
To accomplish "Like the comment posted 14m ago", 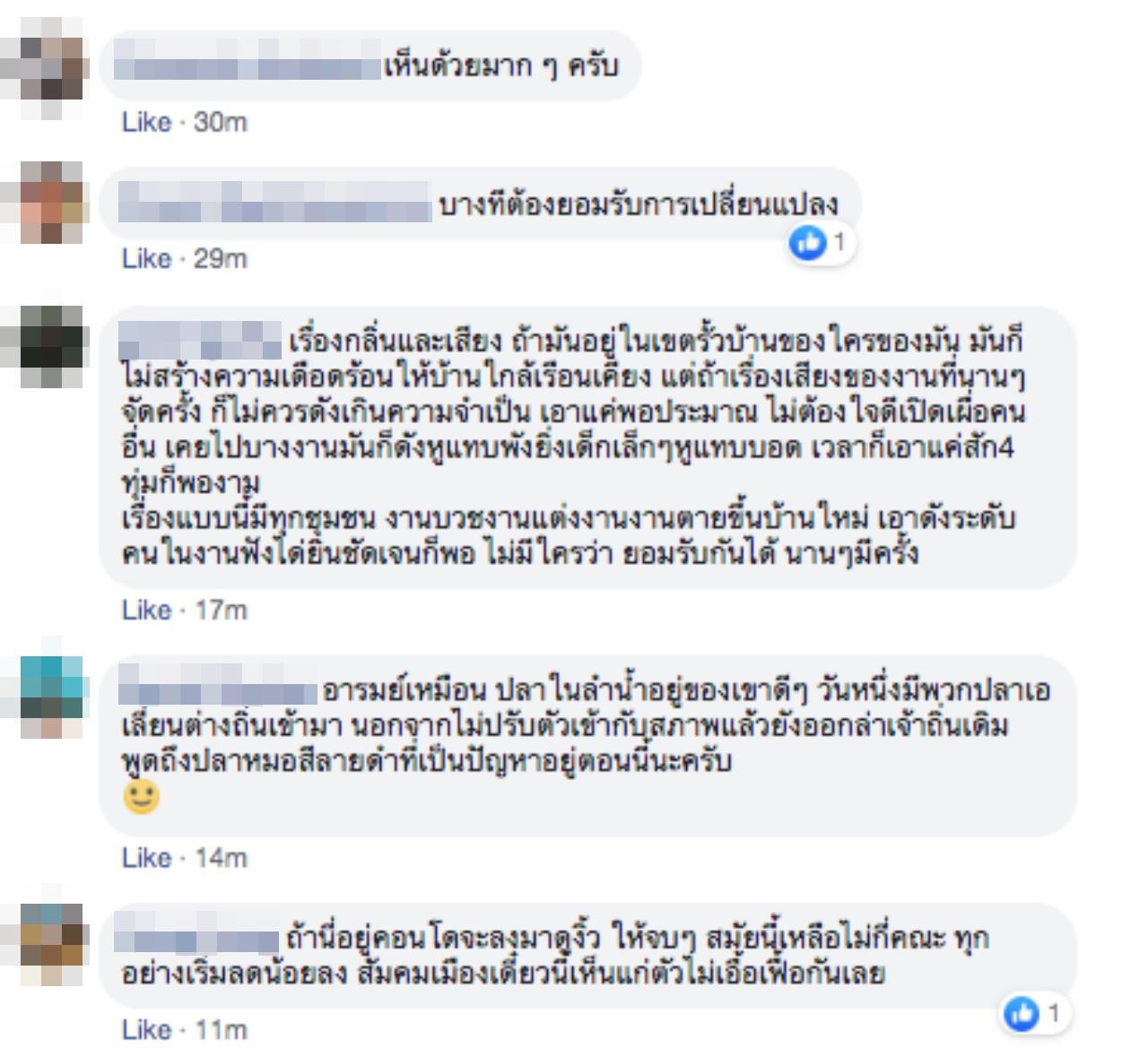I will tap(146, 858).
